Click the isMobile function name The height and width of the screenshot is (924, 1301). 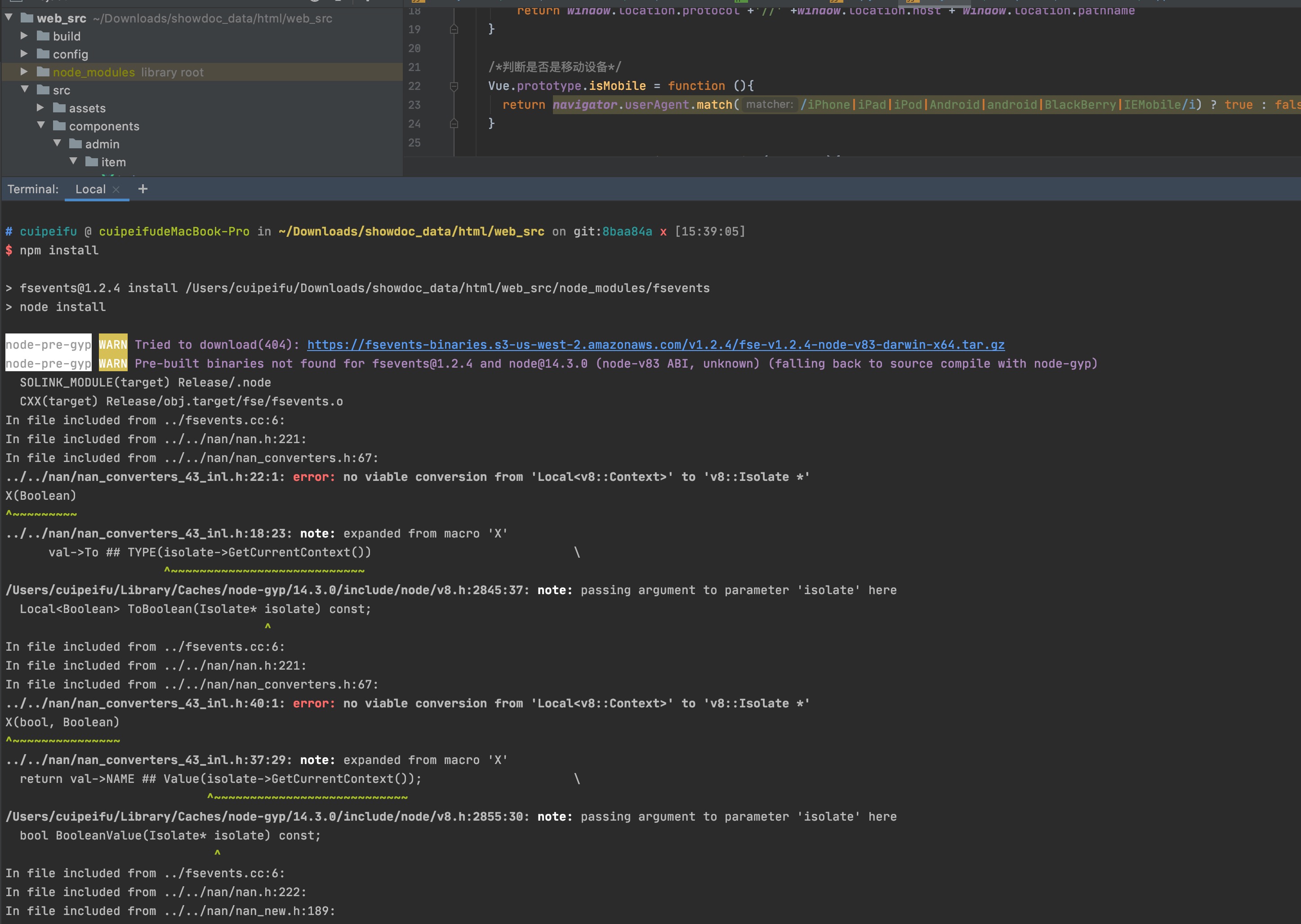click(618, 86)
